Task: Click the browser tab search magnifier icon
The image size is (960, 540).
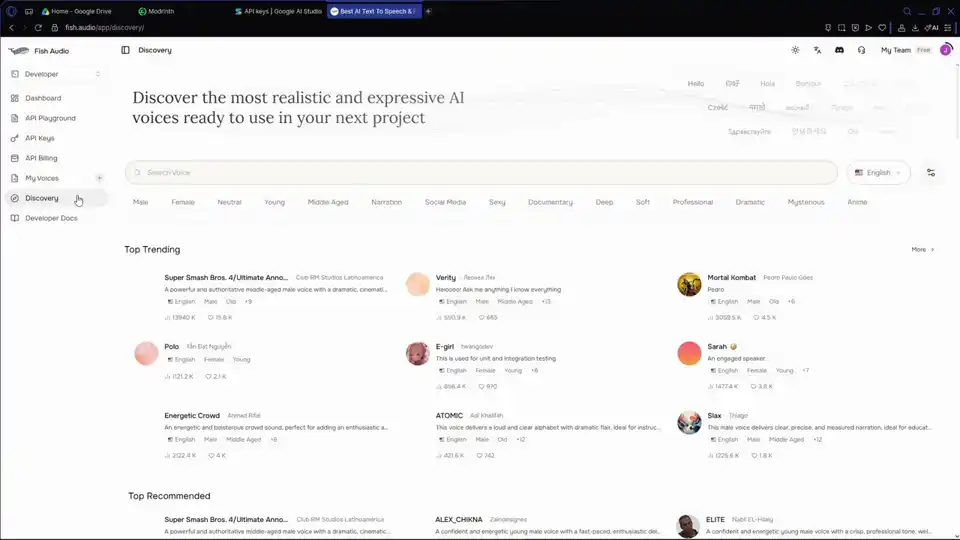Action: 907,11
